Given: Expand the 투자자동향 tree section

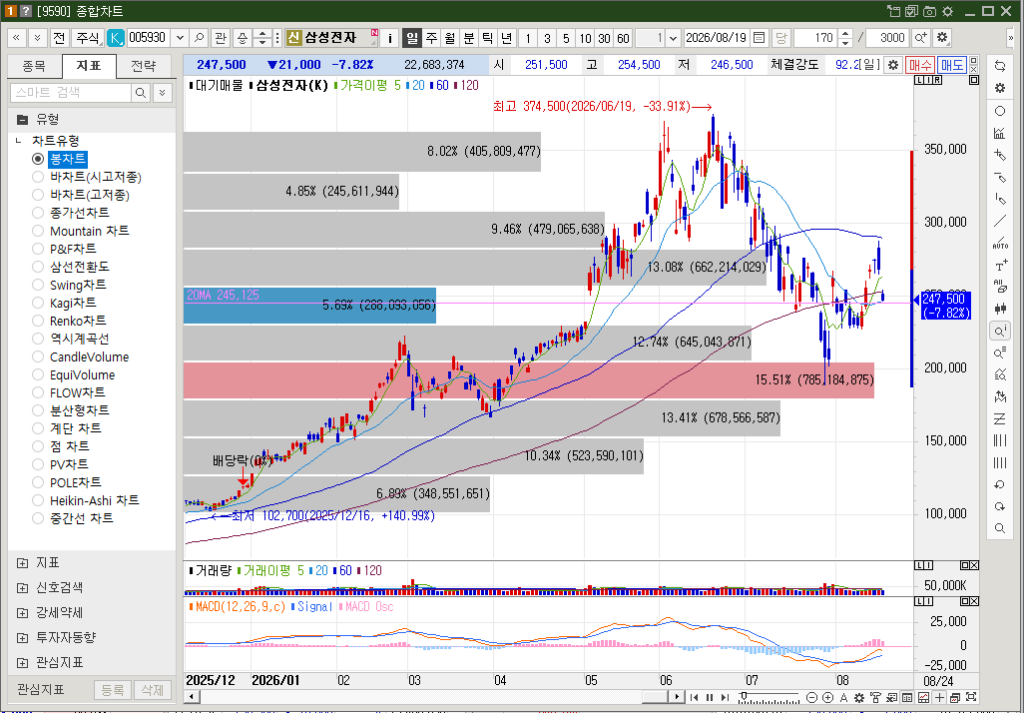Looking at the screenshot, I should [x=22, y=637].
